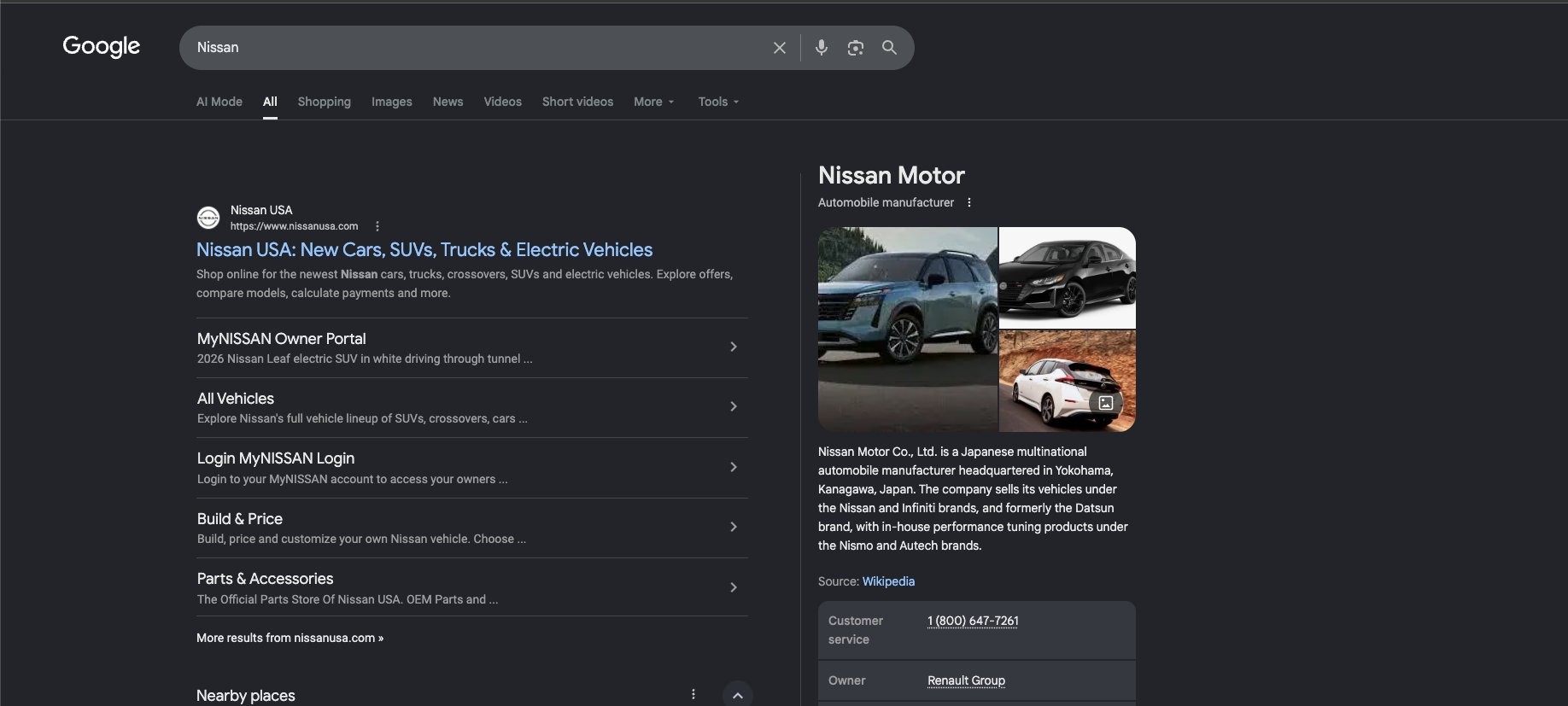Click the Owner label in knowledge panel
The height and width of the screenshot is (706, 1568).
[846, 680]
